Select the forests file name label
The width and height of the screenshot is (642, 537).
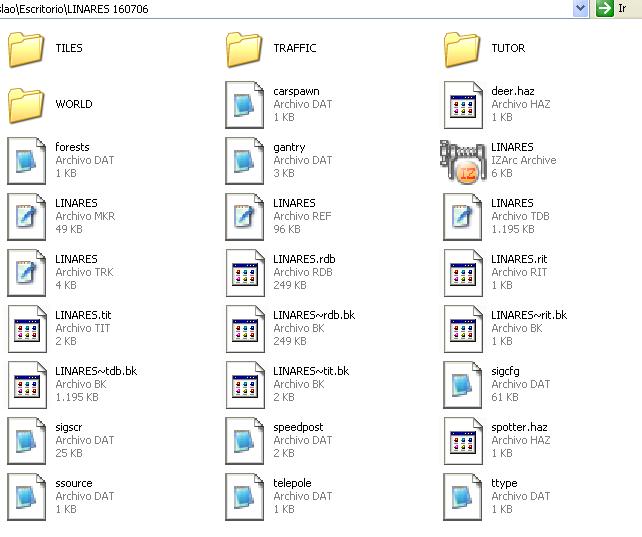[72, 147]
